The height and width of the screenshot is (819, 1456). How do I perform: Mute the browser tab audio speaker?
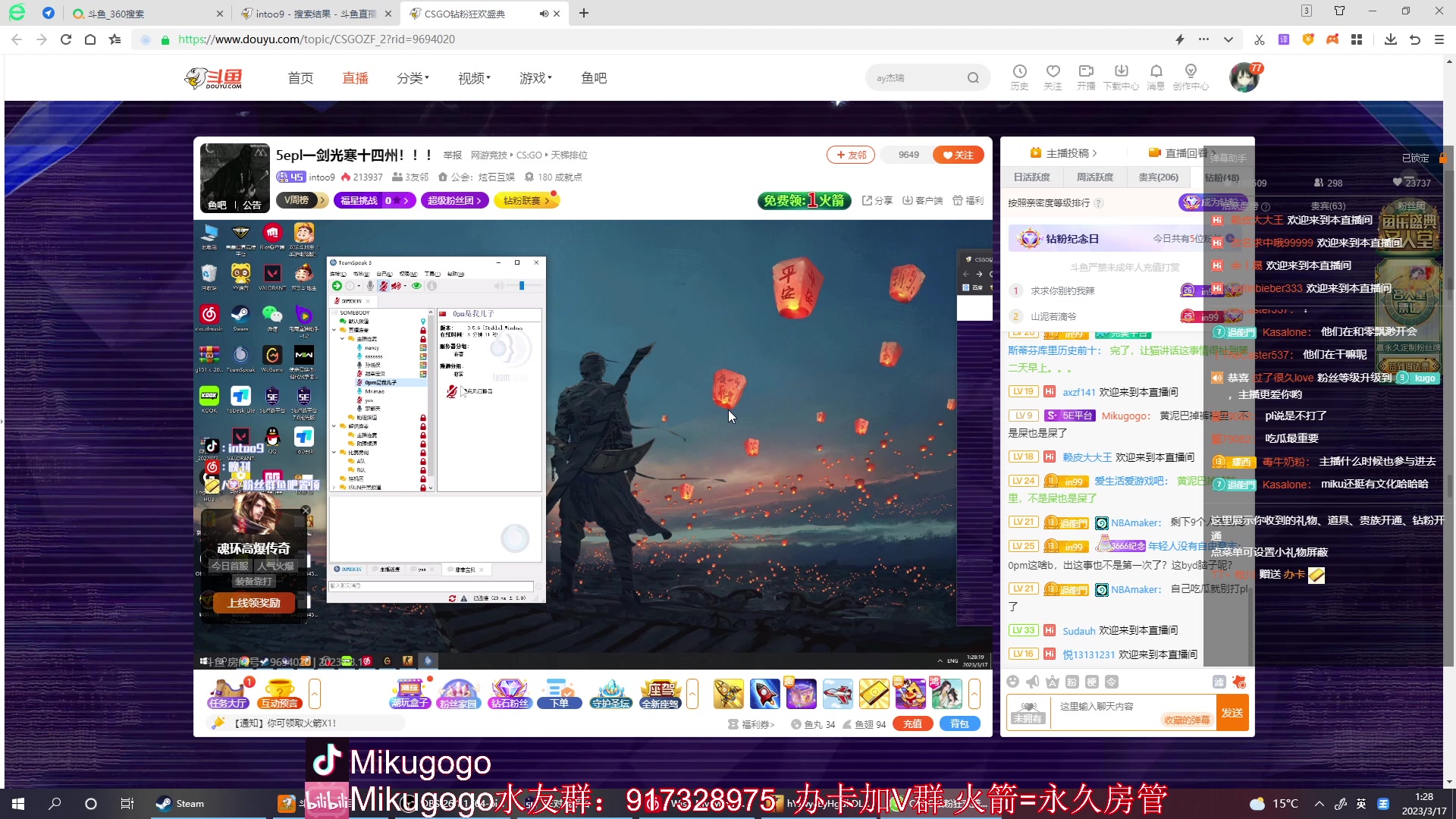coord(544,14)
